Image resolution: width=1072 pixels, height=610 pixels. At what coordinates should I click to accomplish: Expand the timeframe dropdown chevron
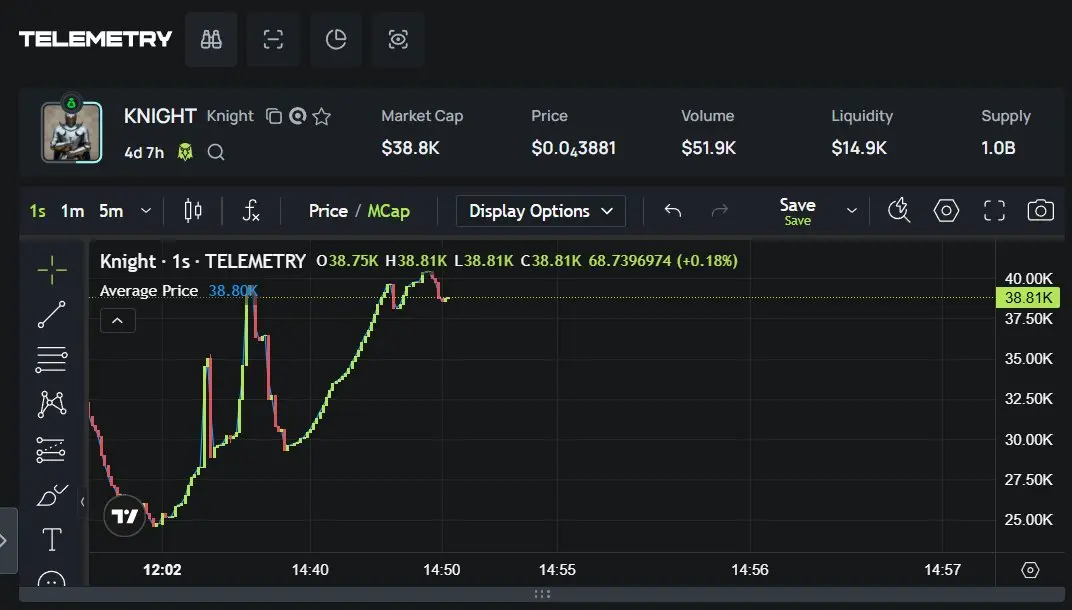[146, 211]
